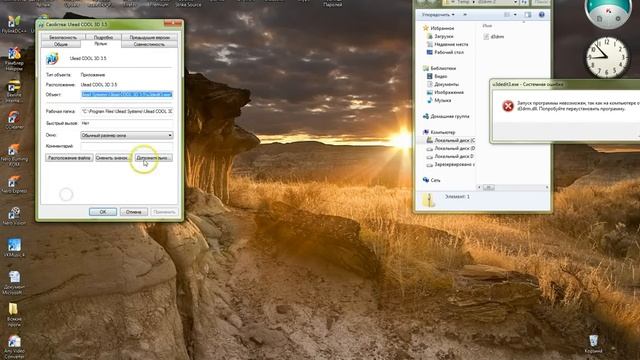
Task: Click the help icon in Explorer toolbar
Action: 542,15
